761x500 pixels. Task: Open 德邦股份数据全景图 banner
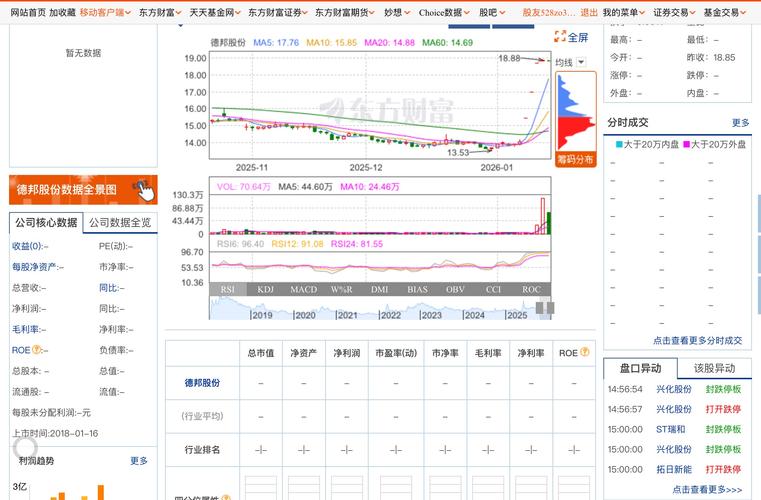click(83, 190)
